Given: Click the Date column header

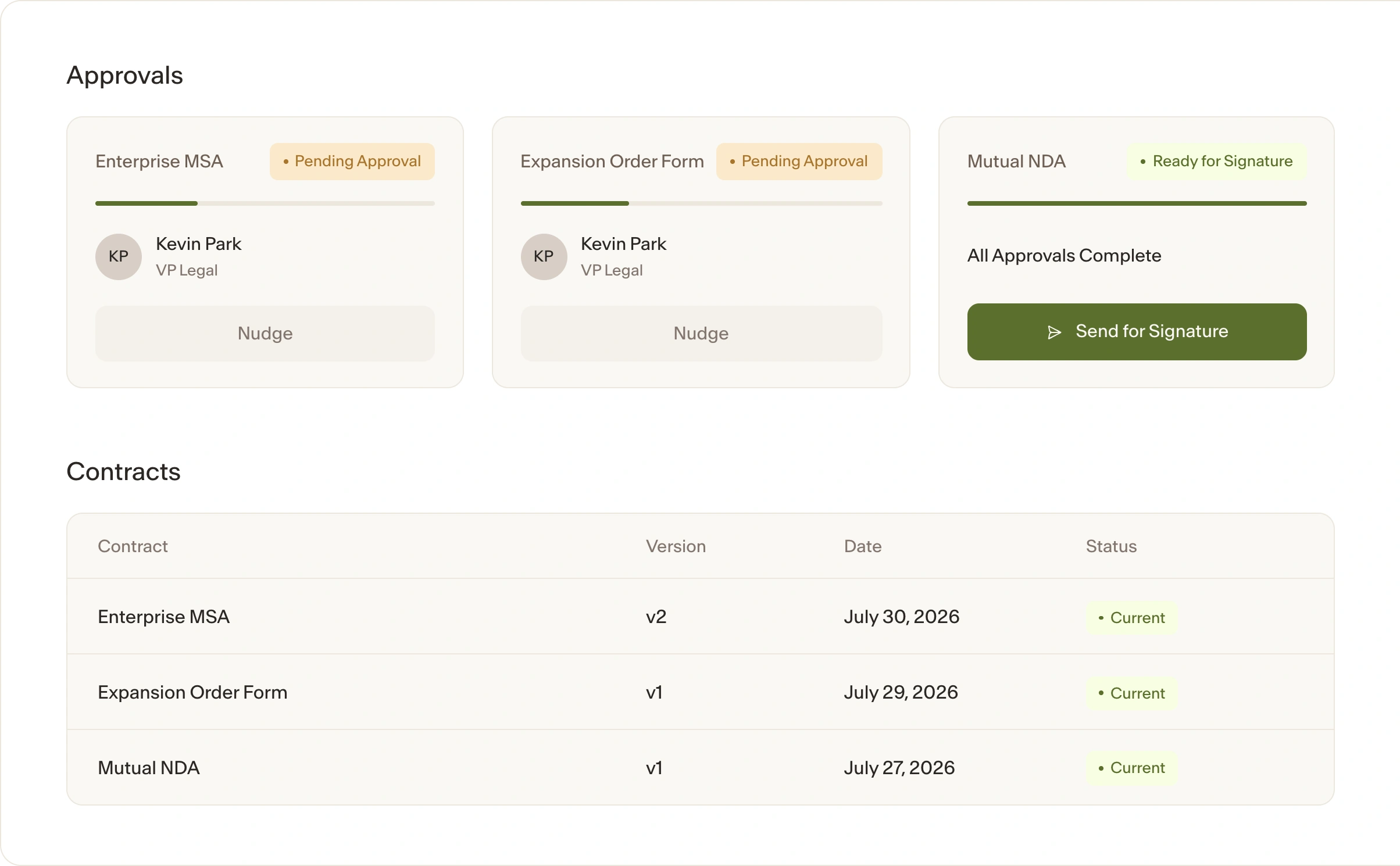Looking at the screenshot, I should [x=863, y=546].
